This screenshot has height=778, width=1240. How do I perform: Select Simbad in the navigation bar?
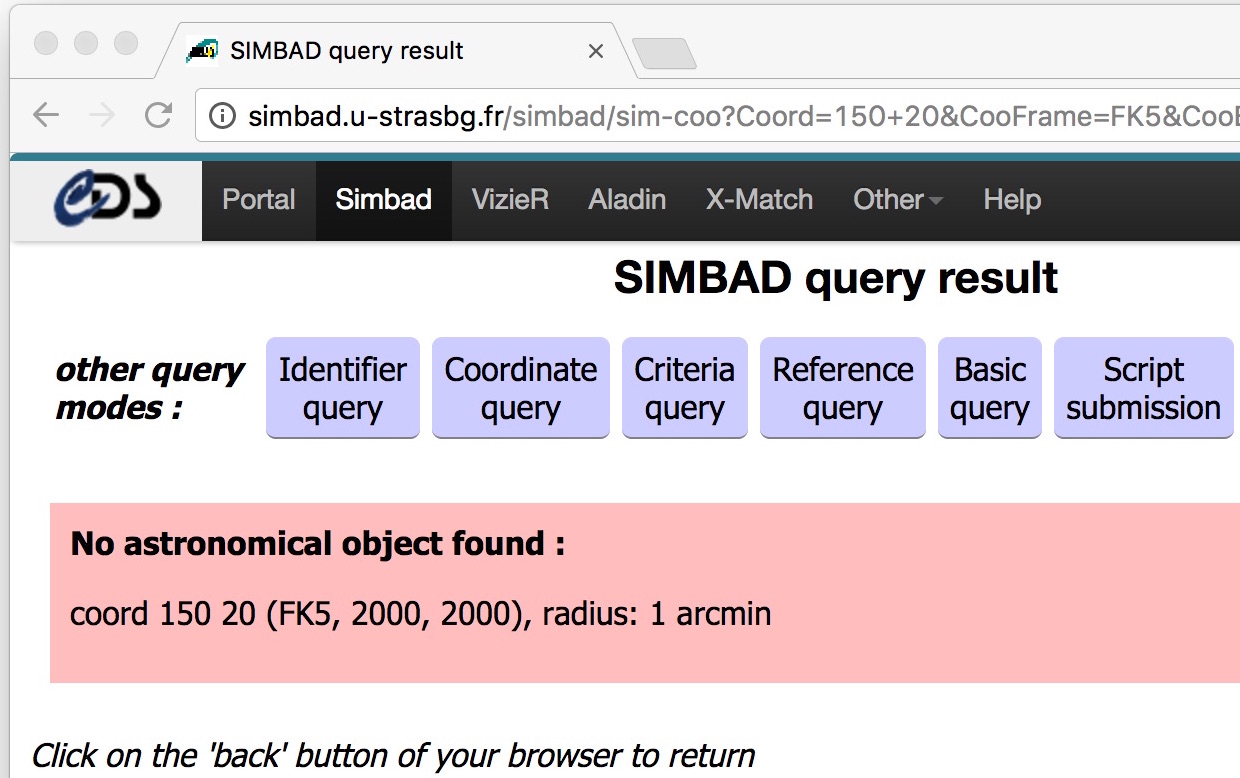click(x=384, y=200)
